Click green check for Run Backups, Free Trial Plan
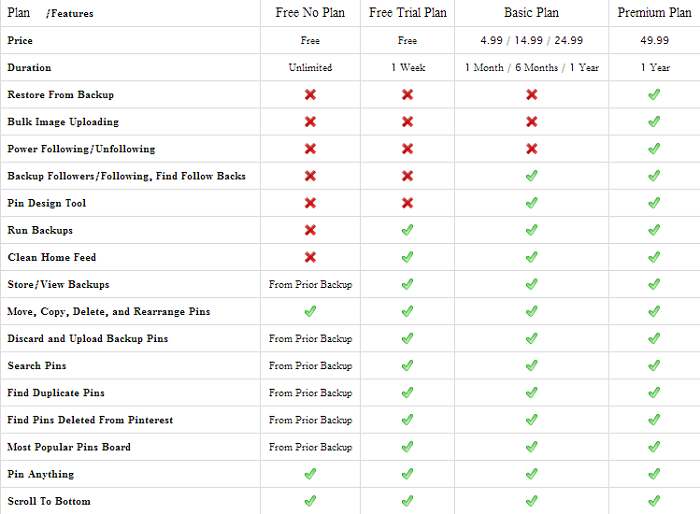The image size is (700, 514). pyautogui.click(x=407, y=230)
